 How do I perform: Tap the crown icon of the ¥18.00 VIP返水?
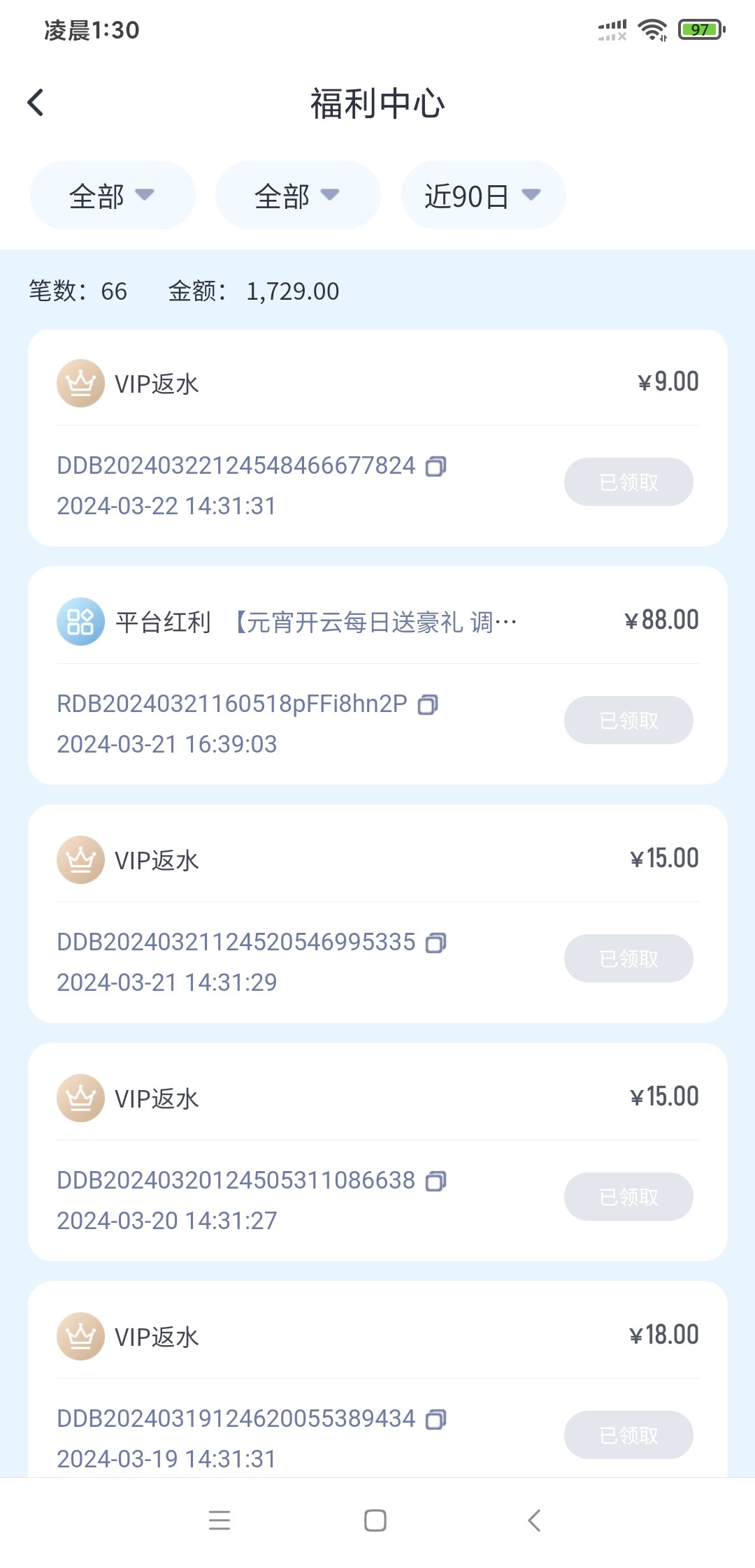(x=80, y=1336)
